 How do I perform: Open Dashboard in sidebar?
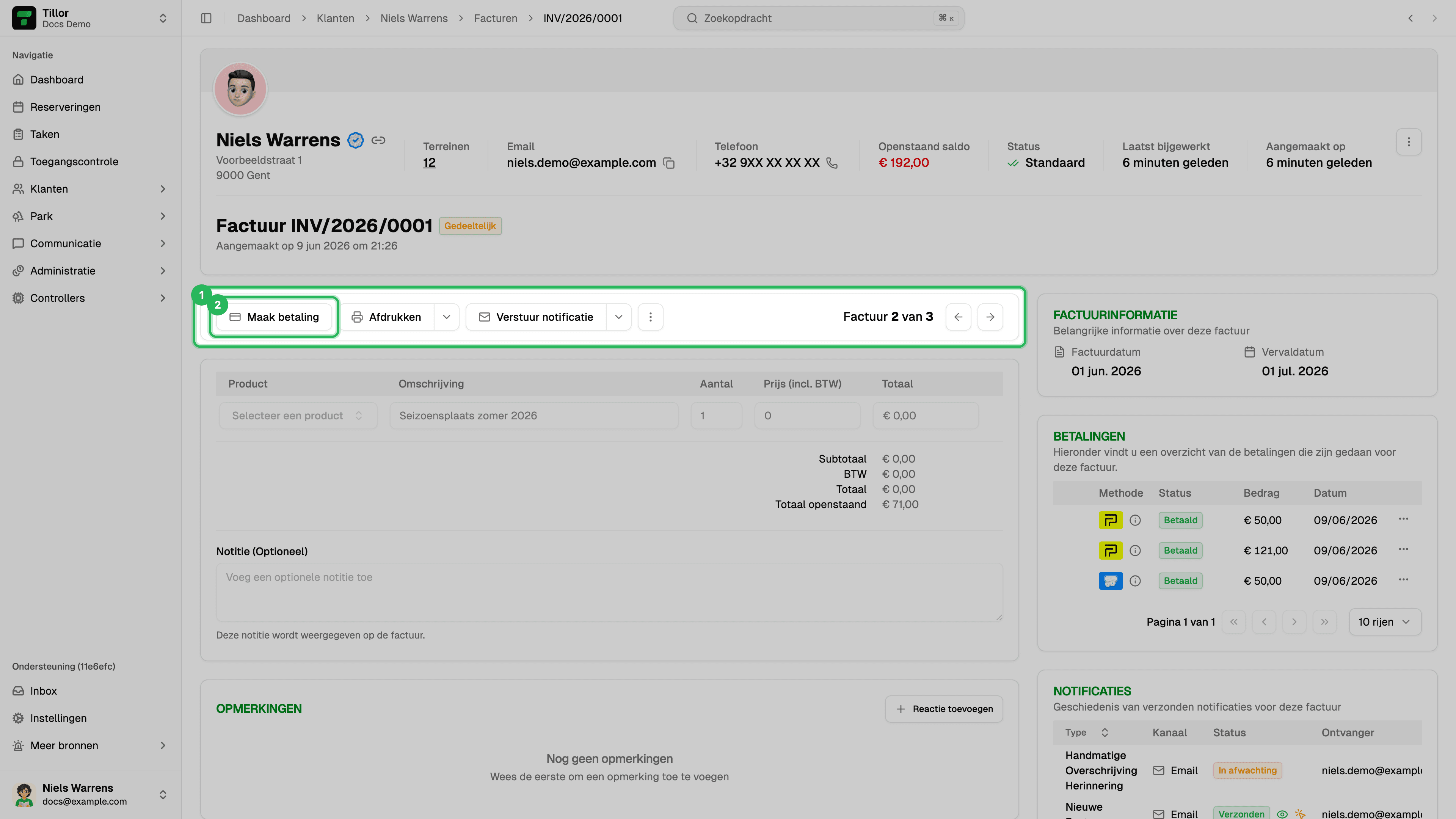click(91, 80)
